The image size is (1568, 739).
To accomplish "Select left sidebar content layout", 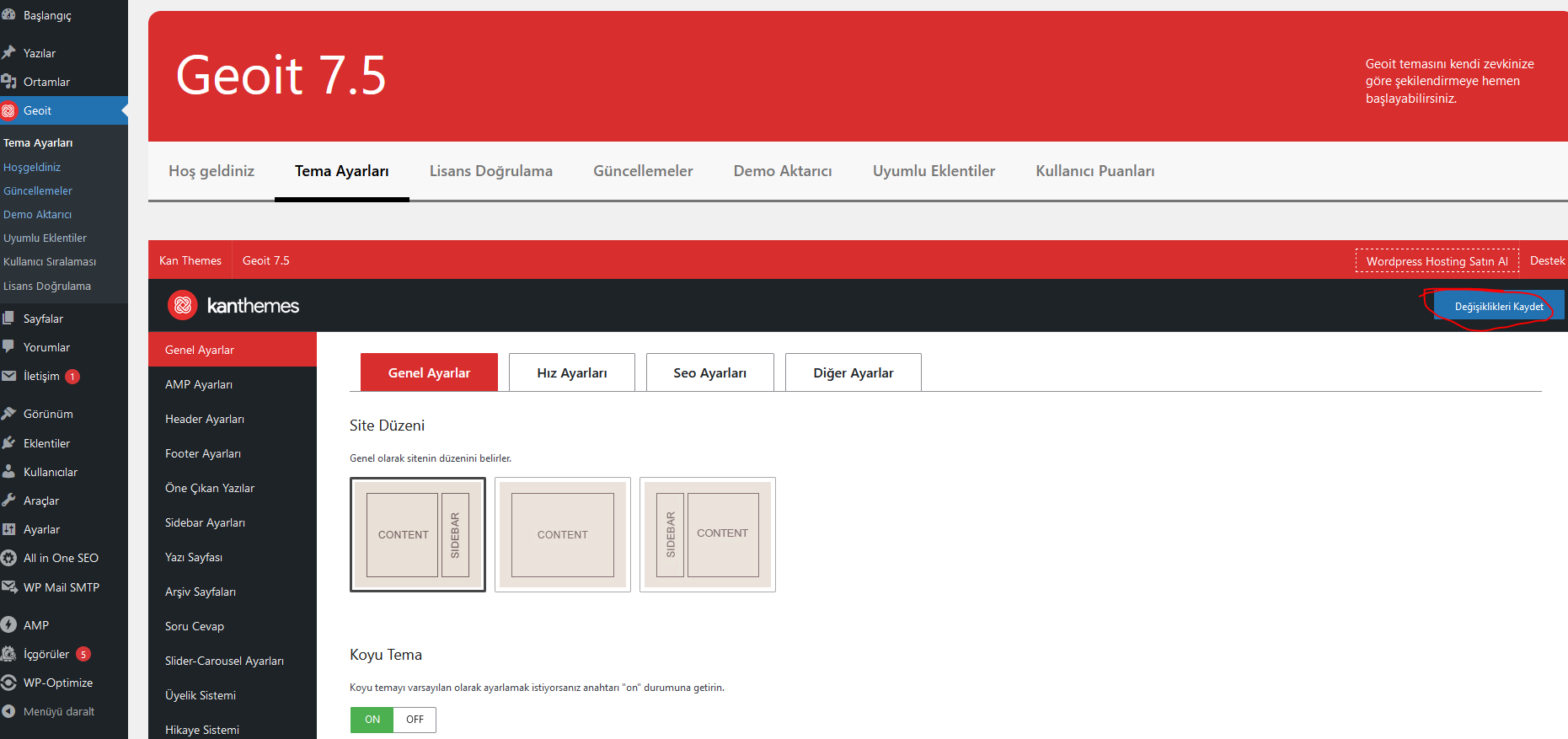I will (708, 534).
